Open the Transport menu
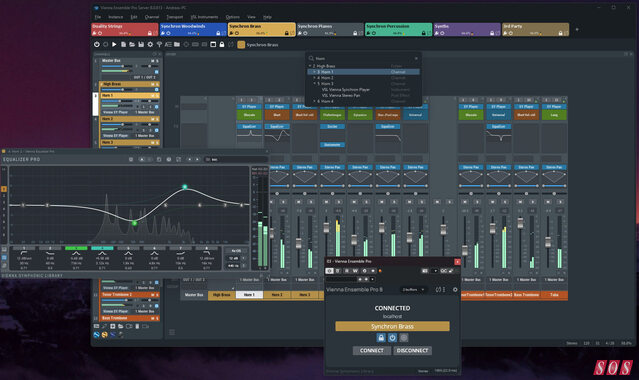639x380 pixels. click(174, 17)
